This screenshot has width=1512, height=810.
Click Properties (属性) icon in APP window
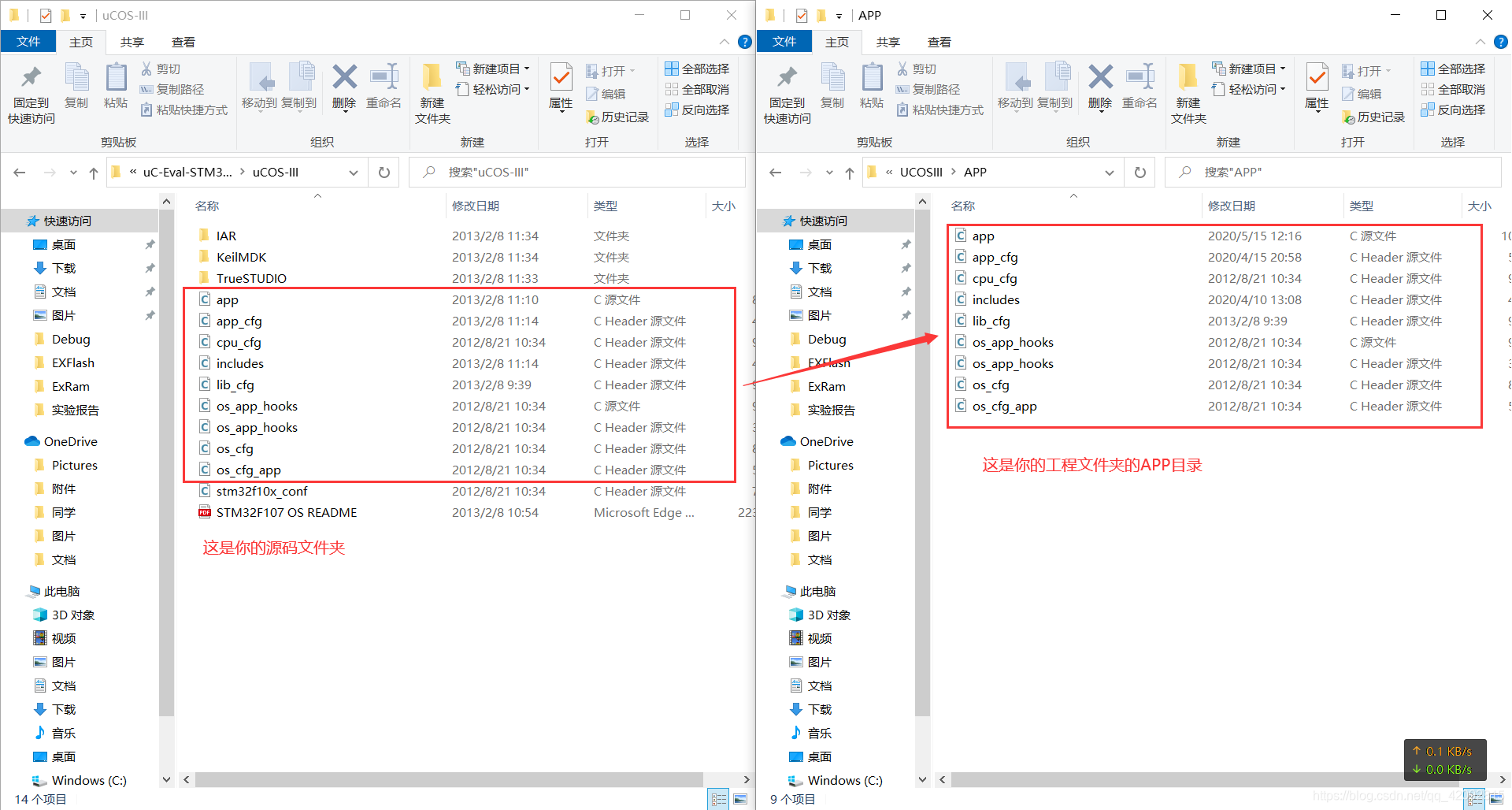(x=1317, y=86)
